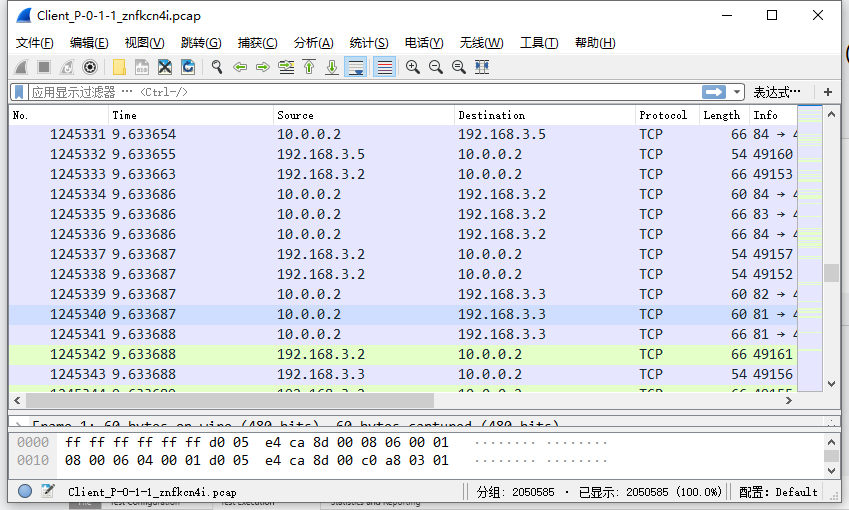Sort by the Time column header
This screenshot has height=510, width=849.
(191, 115)
